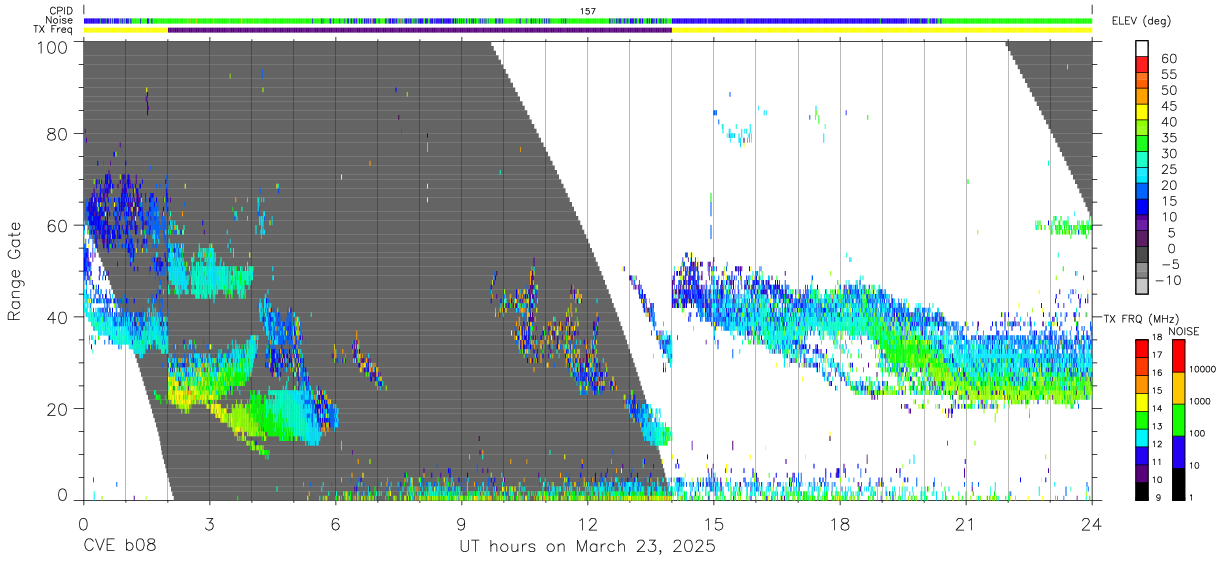Click the Noise row label
This screenshot has width=1228, height=567.
(59, 20)
